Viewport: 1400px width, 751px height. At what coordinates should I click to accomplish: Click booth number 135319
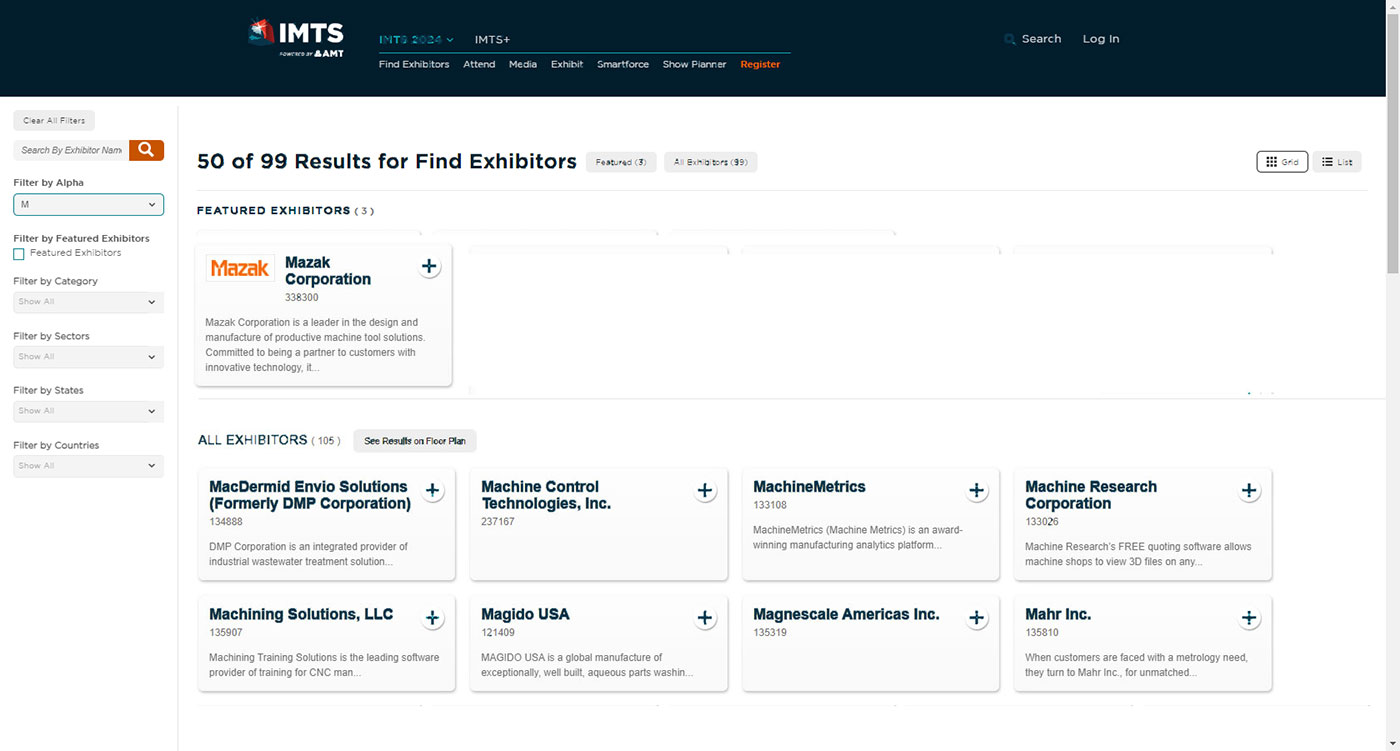pyautogui.click(x=770, y=633)
